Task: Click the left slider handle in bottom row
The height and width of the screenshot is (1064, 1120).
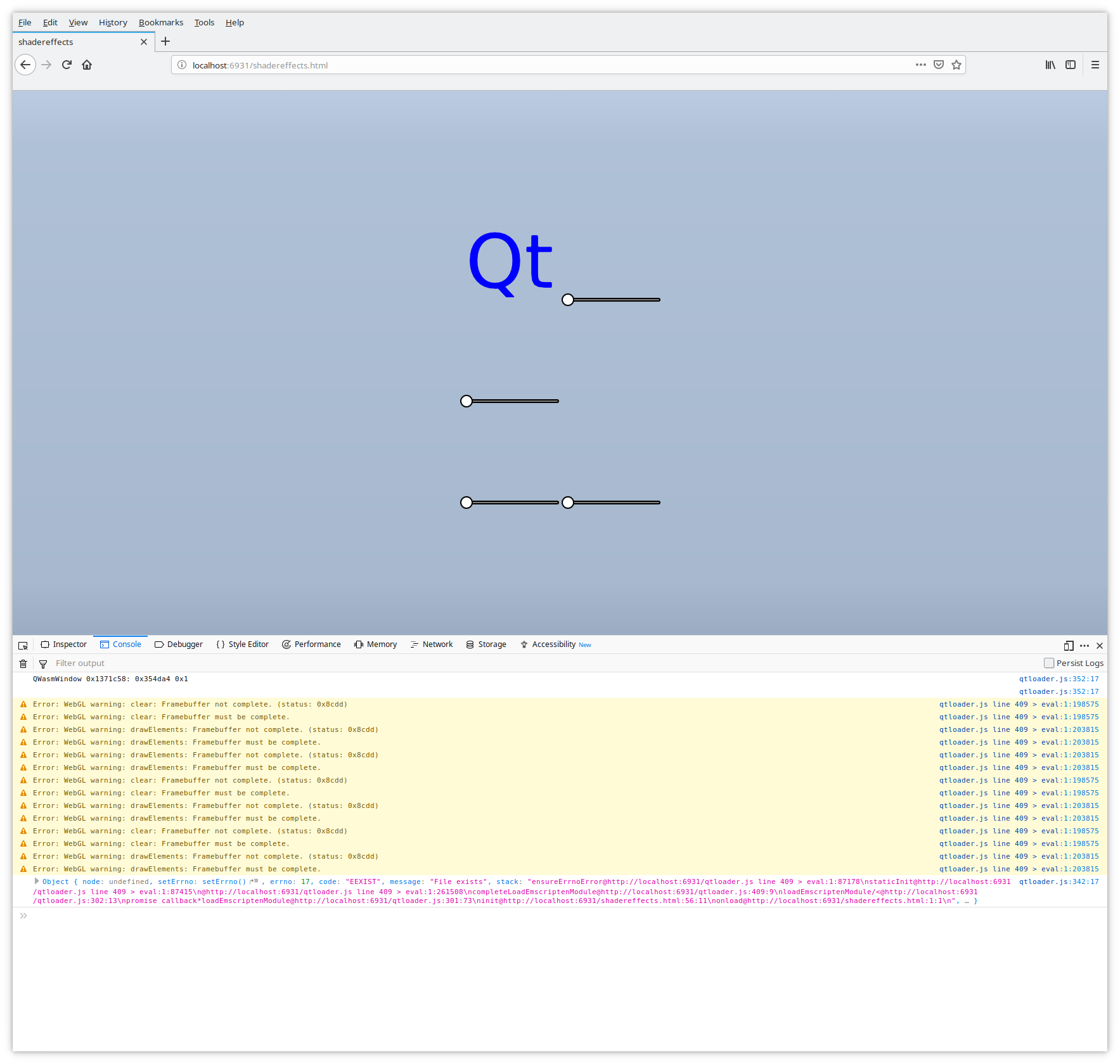Action: click(x=467, y=503)
